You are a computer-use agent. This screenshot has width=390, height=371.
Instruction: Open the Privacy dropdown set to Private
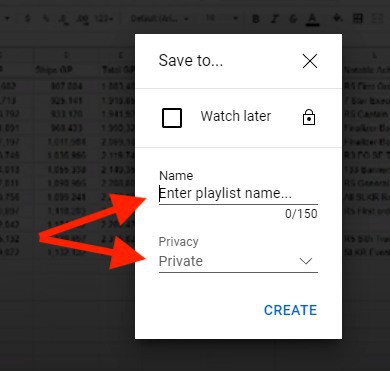tap(238, 261)
